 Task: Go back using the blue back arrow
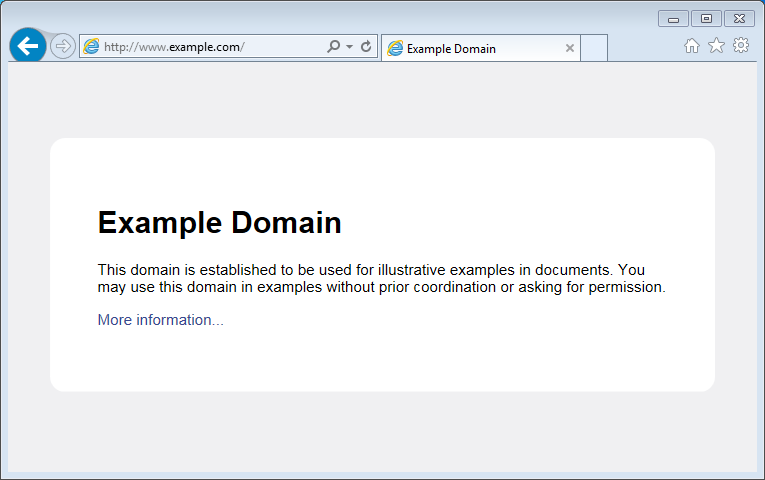point(27,46)
